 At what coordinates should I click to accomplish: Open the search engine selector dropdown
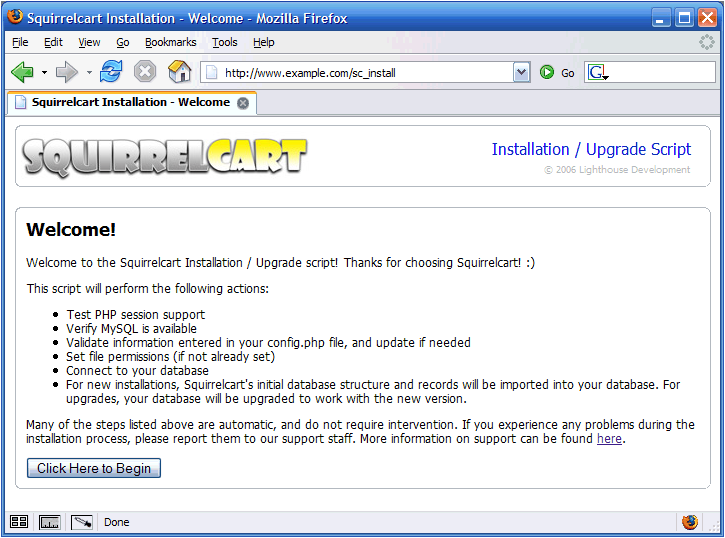click(x=598, y=73)
